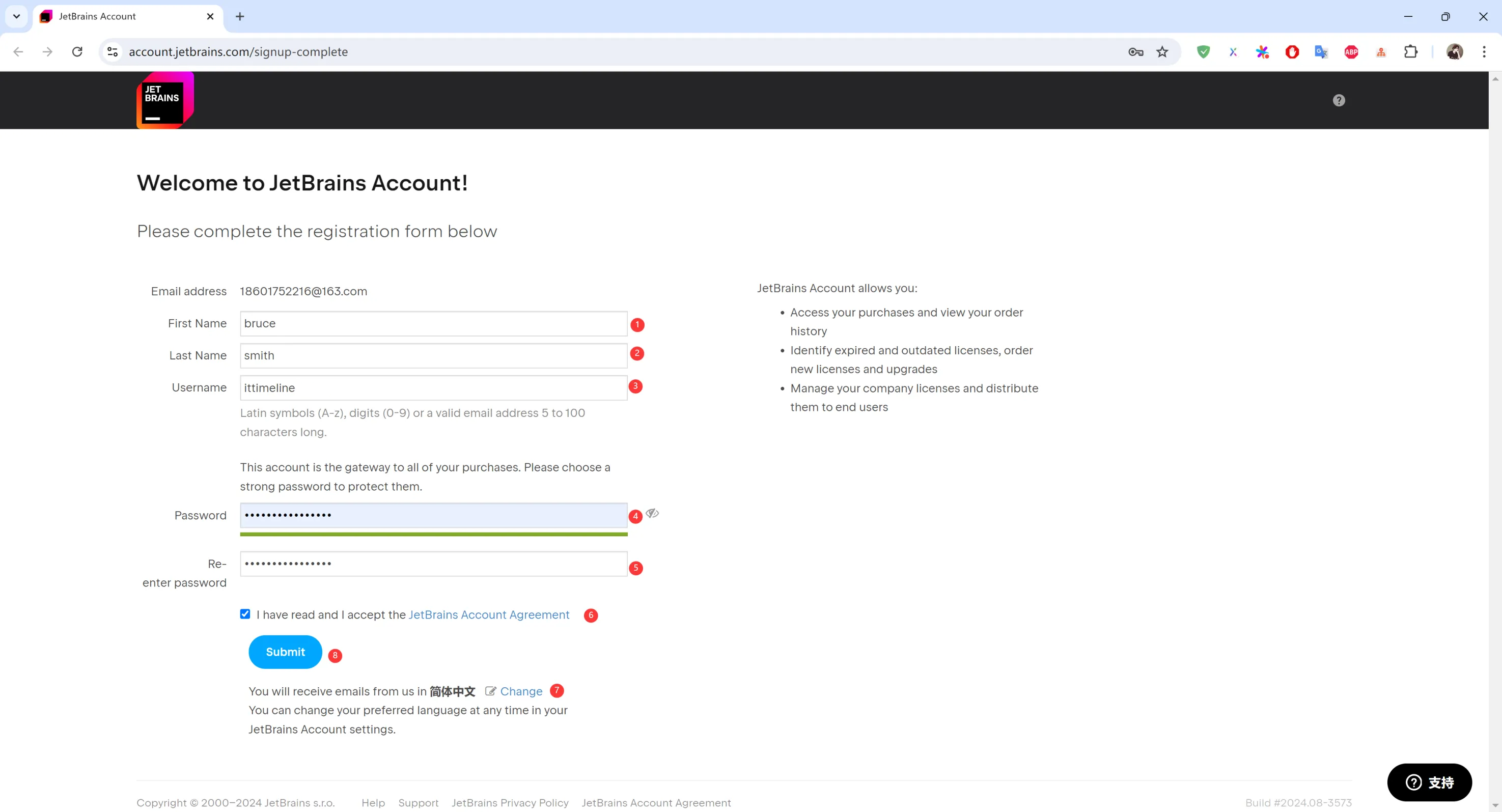Toggle password visibility eye icon
The width and height of the screenshot is (1502, 812).
coord(652,513)
